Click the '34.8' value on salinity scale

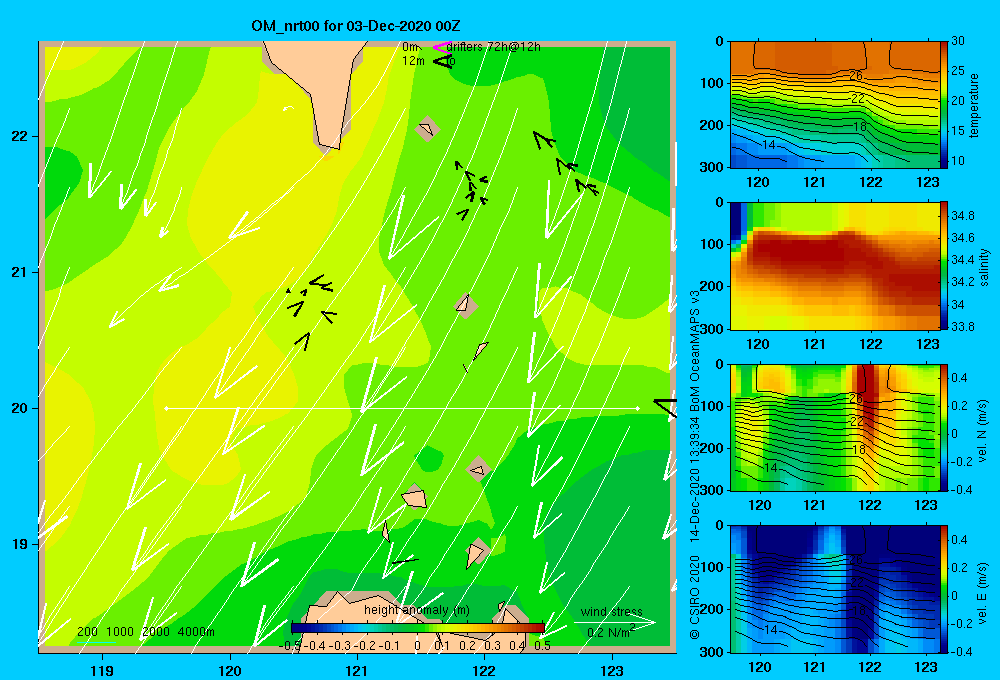(962, 215)
